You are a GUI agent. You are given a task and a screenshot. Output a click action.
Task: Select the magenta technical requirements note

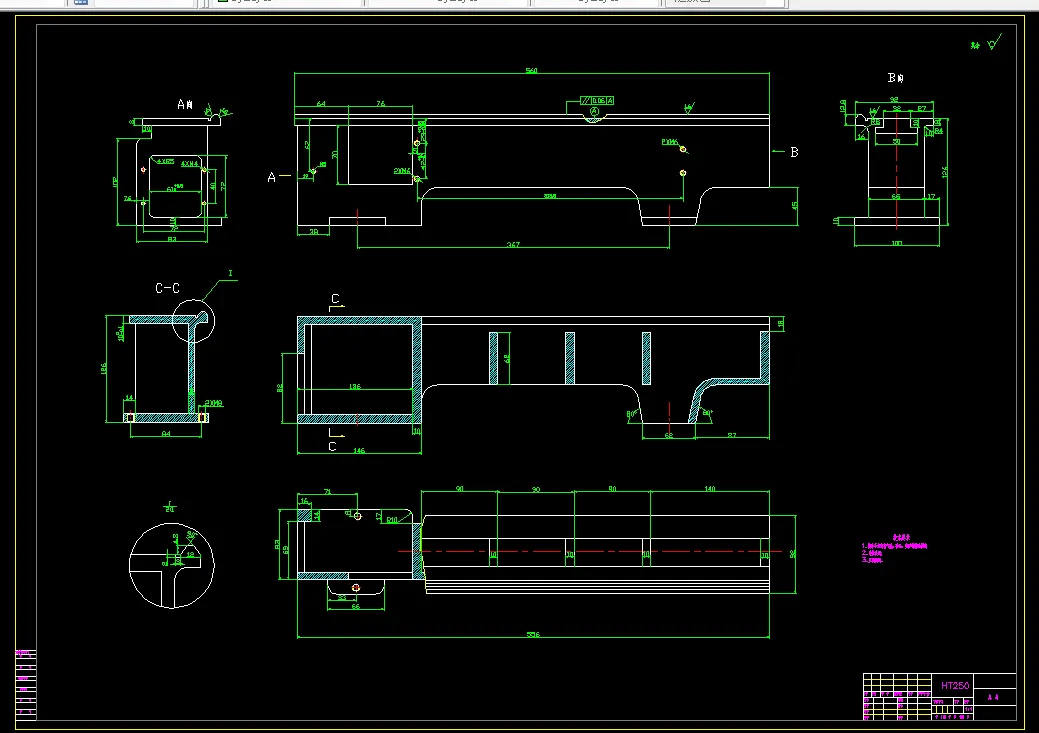[x=894, y=549]
